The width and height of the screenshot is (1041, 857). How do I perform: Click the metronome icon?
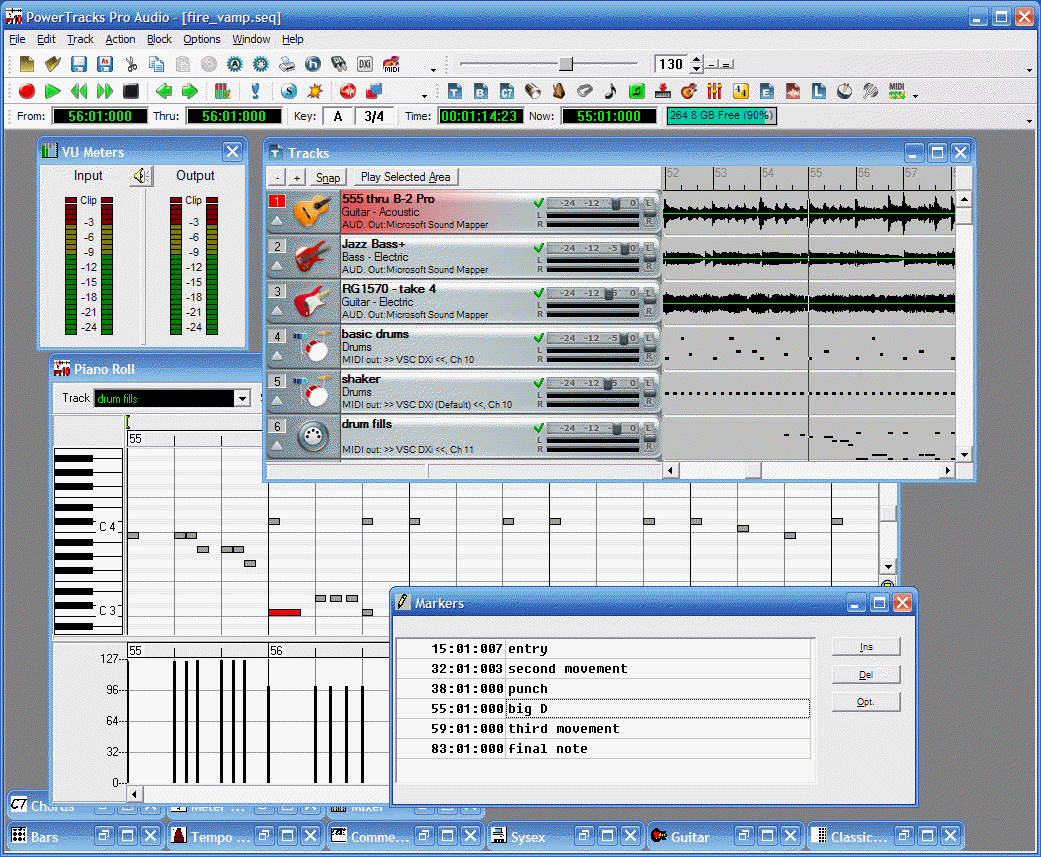[558, 91]
